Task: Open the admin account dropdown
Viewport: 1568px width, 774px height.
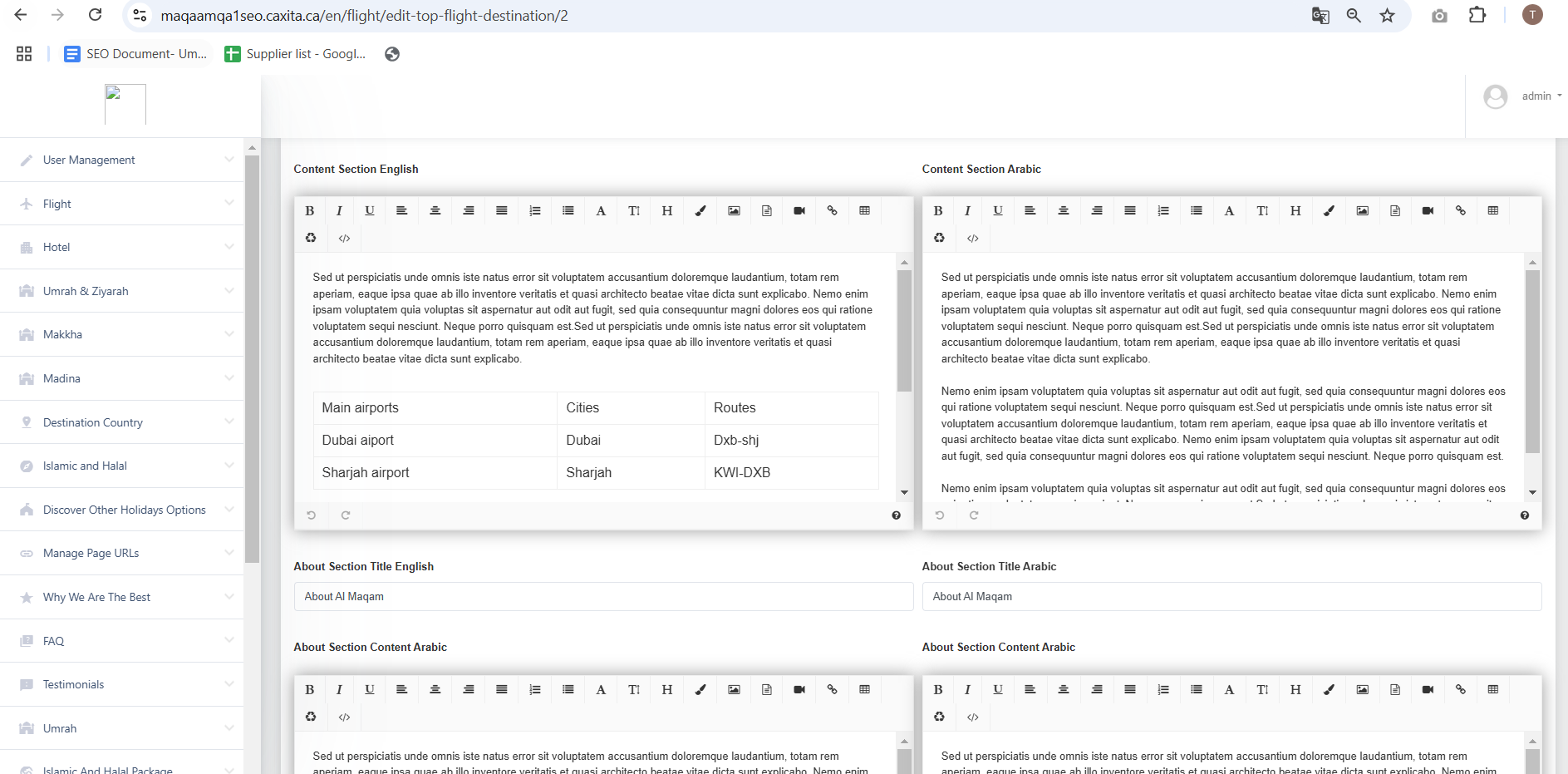Action: point(1541,96)
